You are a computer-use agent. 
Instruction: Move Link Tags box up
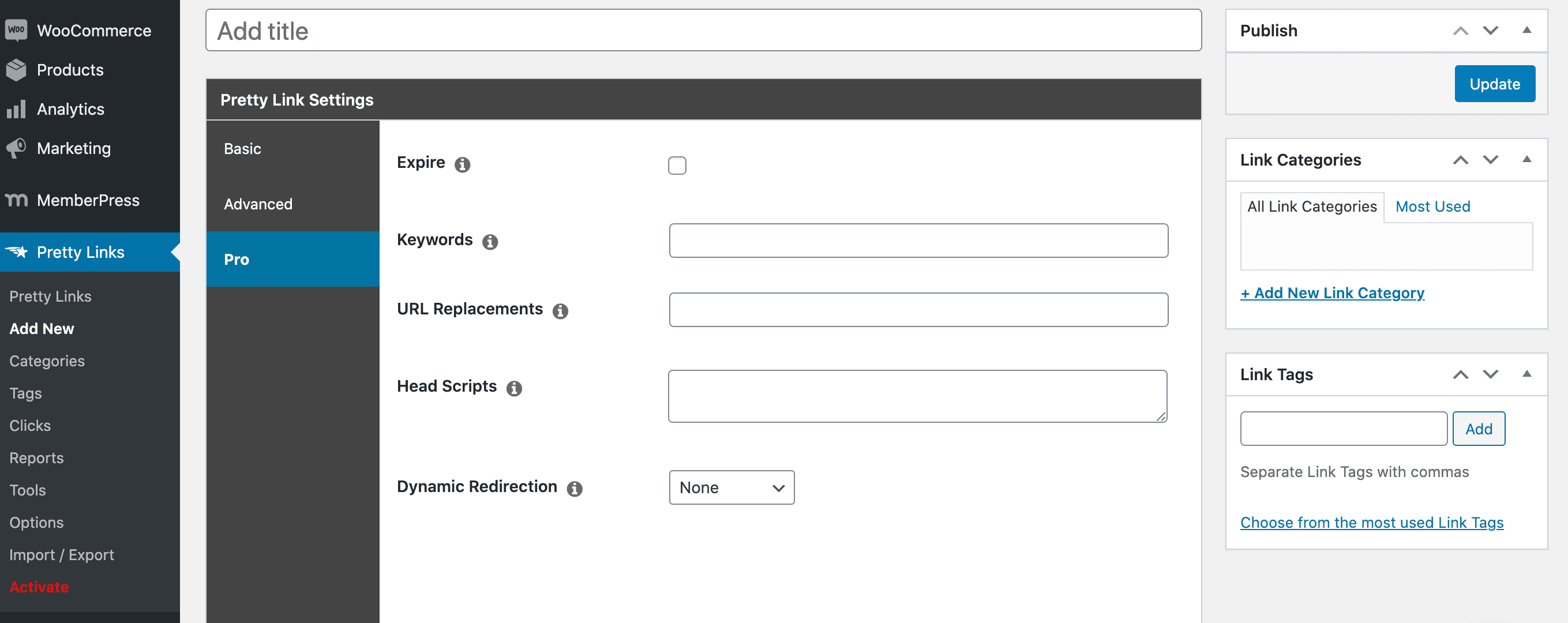click(1461, 374)
